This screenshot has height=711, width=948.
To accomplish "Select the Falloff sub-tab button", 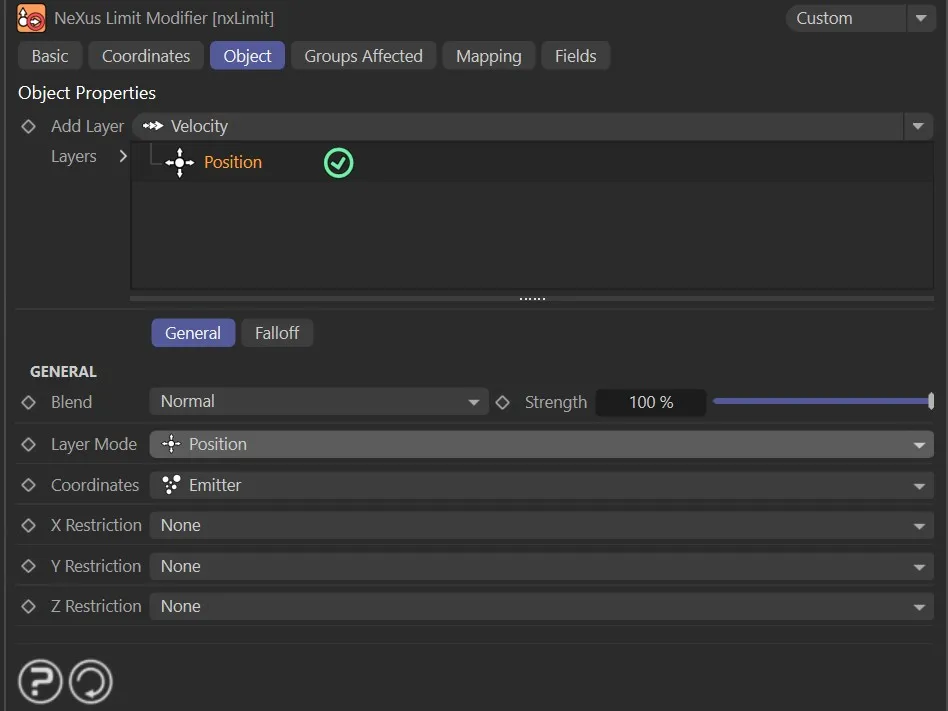I will tap(276, 333).
